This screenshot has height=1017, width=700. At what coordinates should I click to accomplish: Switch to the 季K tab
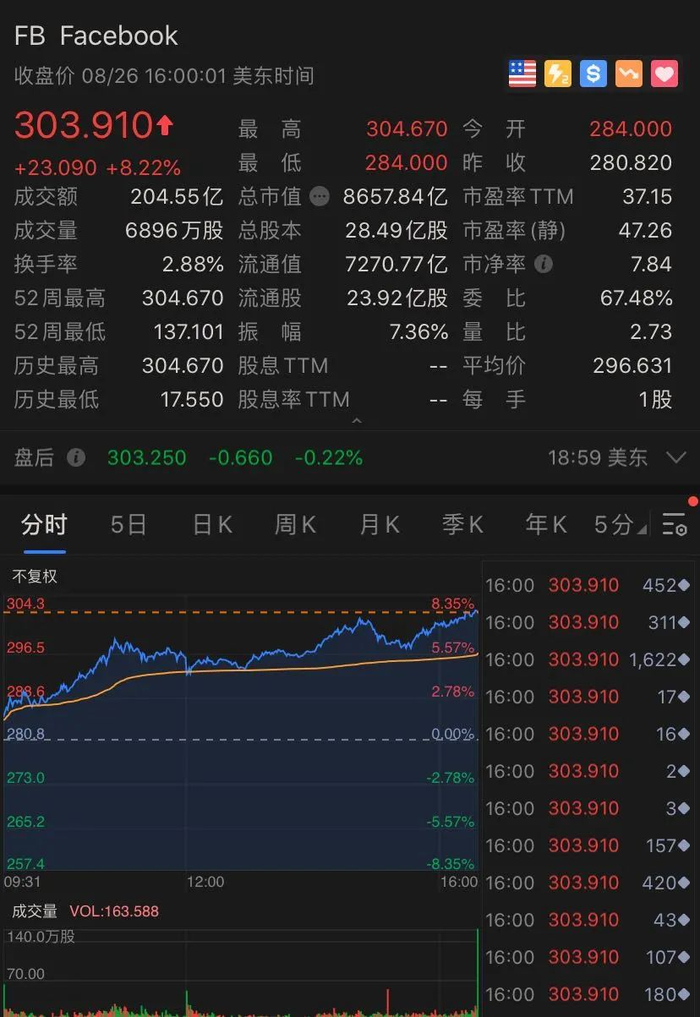(x=463, y=524)
